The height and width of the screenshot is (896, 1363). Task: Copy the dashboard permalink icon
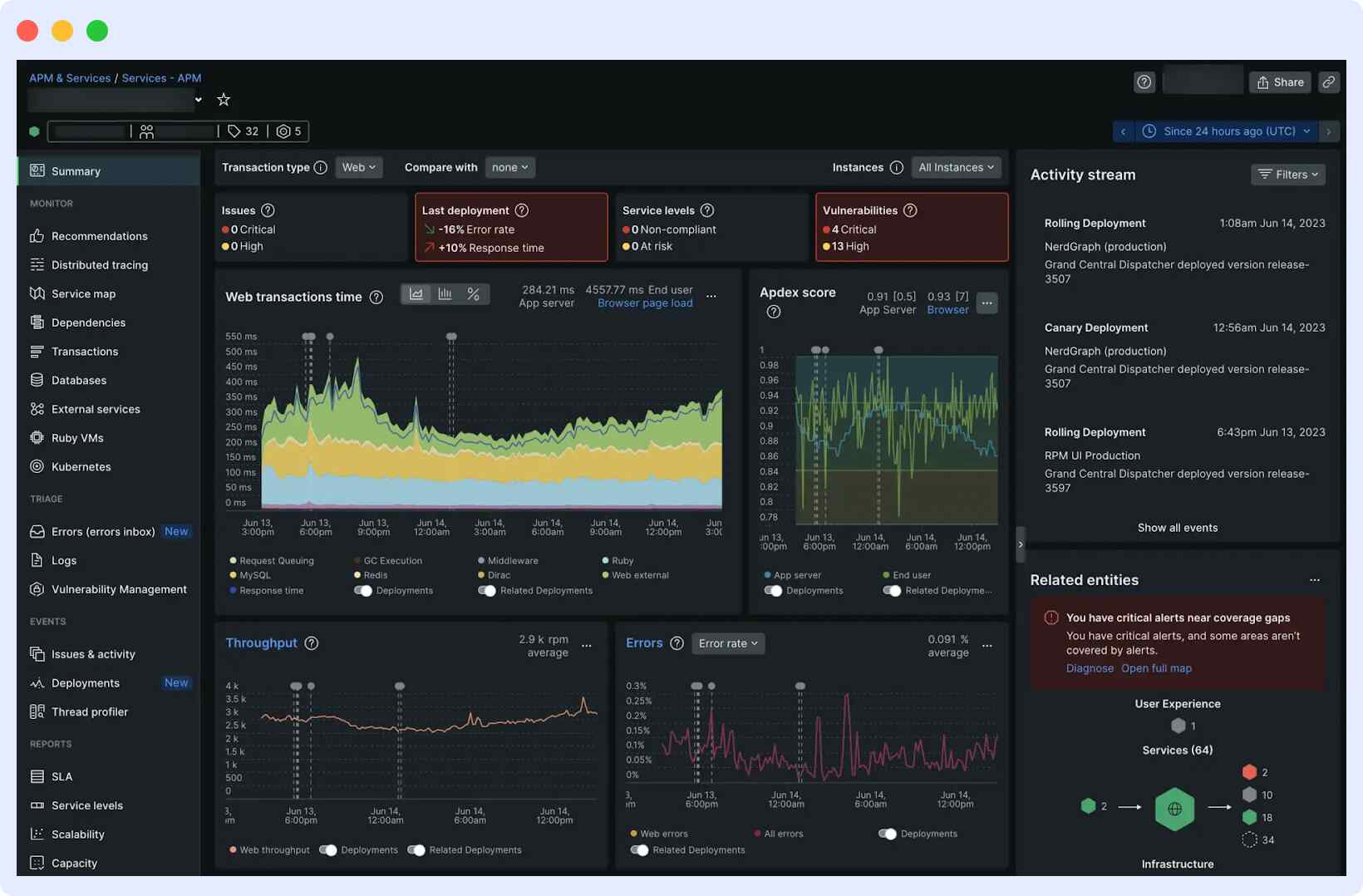(x=1328, y=82)
